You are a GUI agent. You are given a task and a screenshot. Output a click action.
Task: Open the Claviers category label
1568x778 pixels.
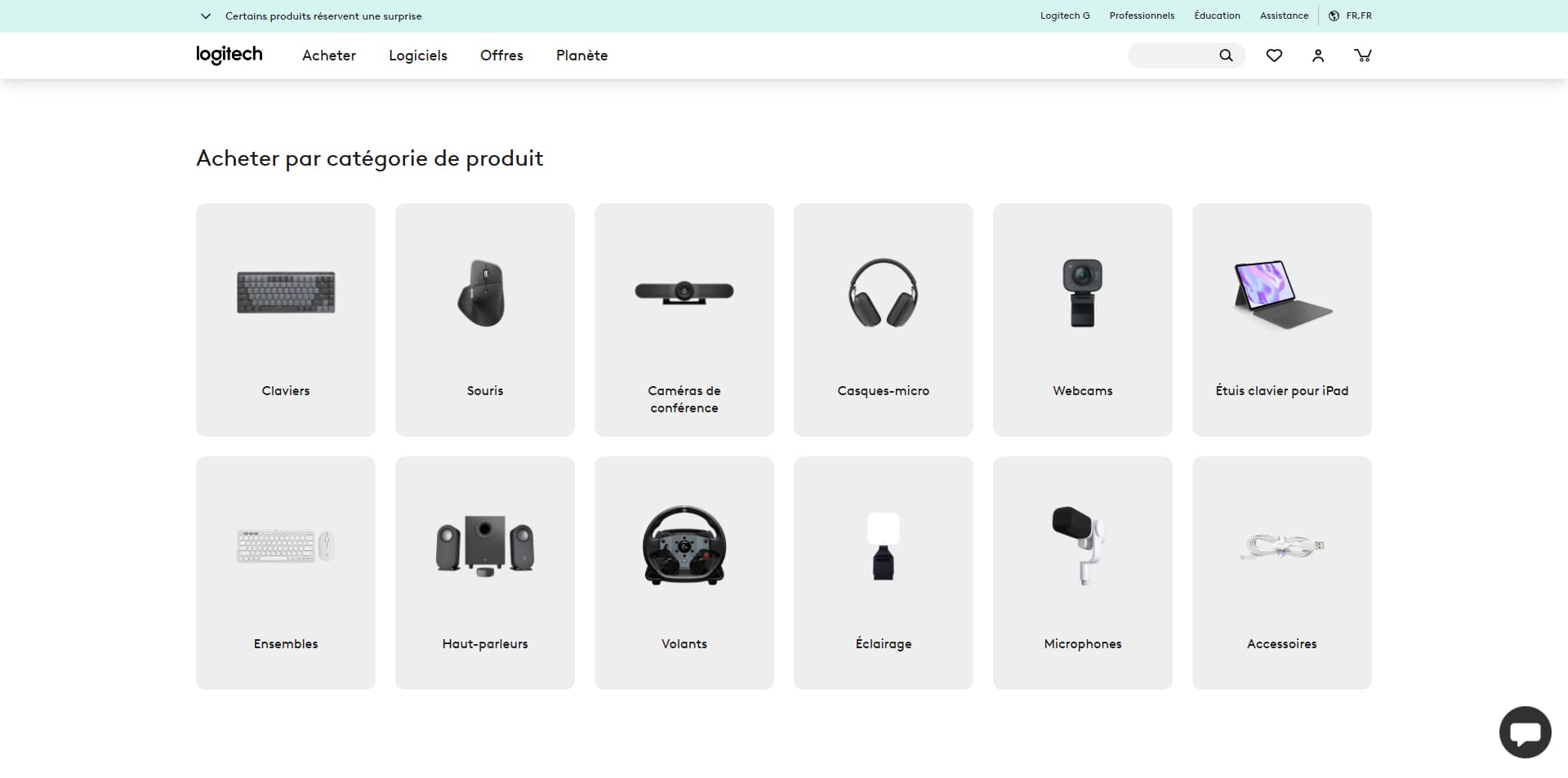coord(286,391)
